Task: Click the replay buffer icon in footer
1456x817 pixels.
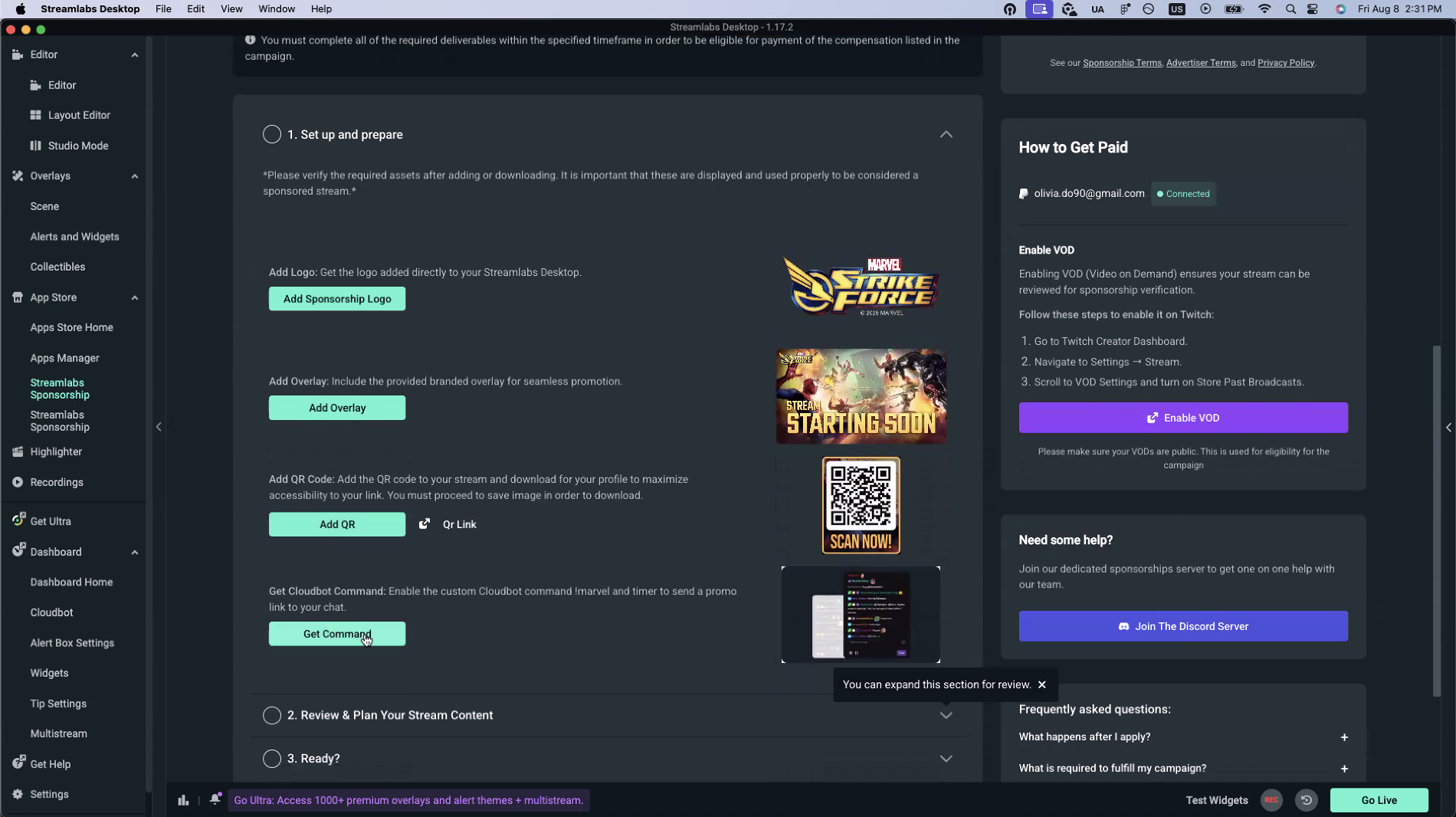Action: point(1307,800)
